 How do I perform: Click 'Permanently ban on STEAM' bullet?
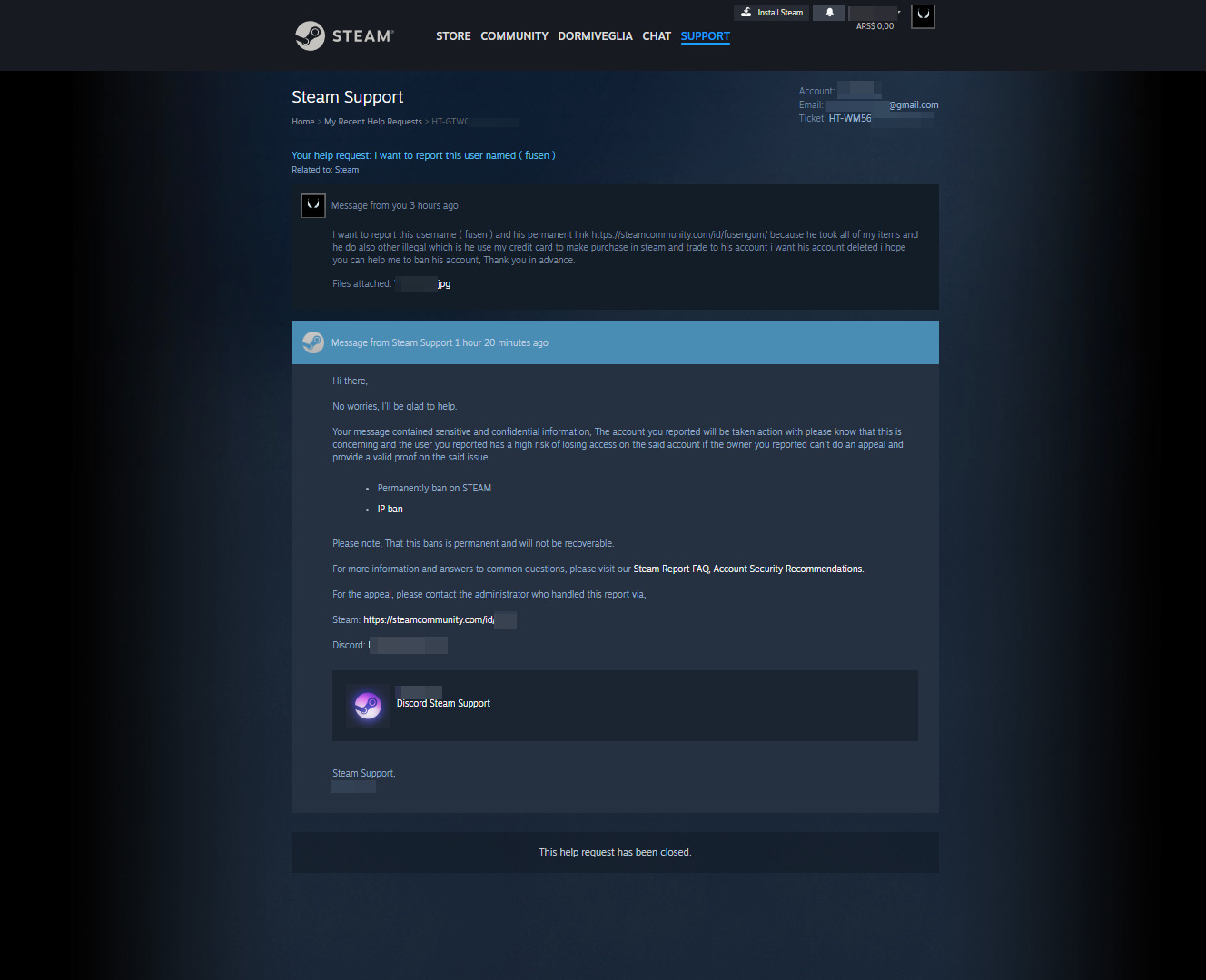434,489
